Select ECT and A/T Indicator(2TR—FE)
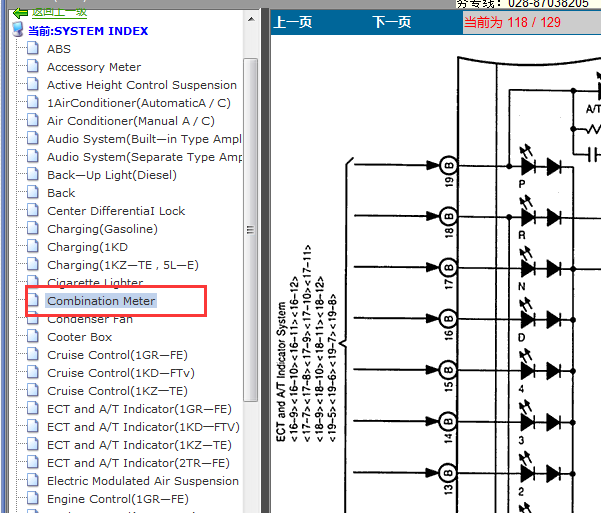Image resolution: width=601 pixels, height=513 pixels. point(138,463)
